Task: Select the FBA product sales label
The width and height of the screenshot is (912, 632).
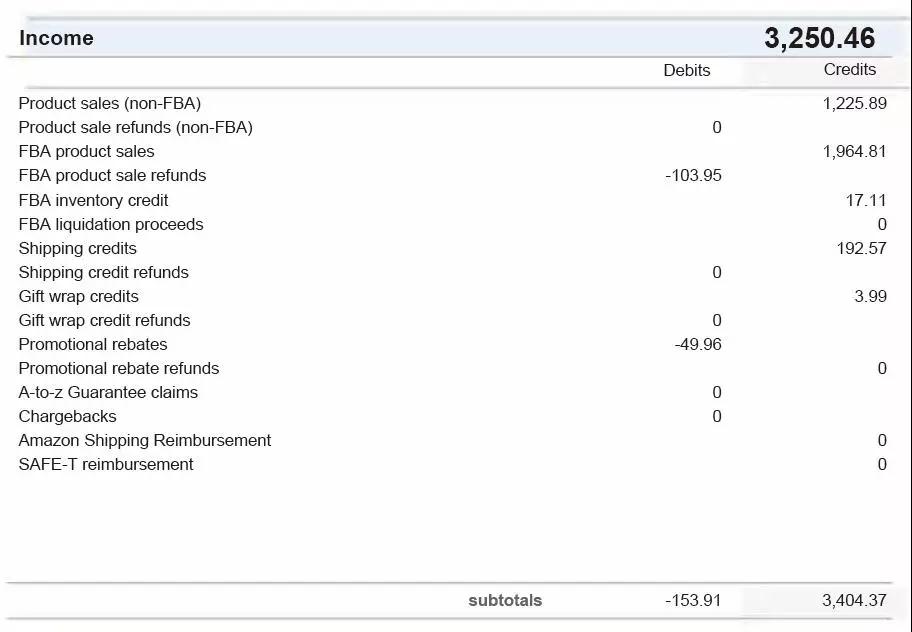Action: [x=87, y=151]
